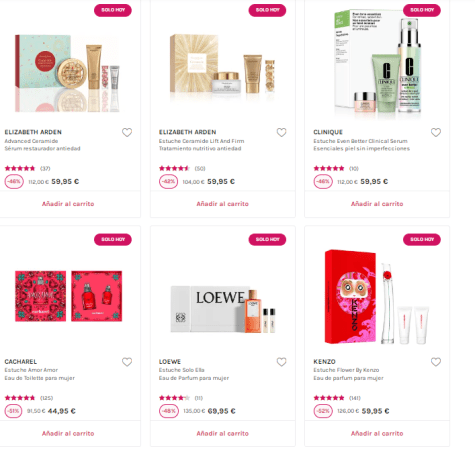This screenshot has height=449, width=475.
Task: Add Loewe Solo Ella to favorites heart
Action: pos(281,362)
